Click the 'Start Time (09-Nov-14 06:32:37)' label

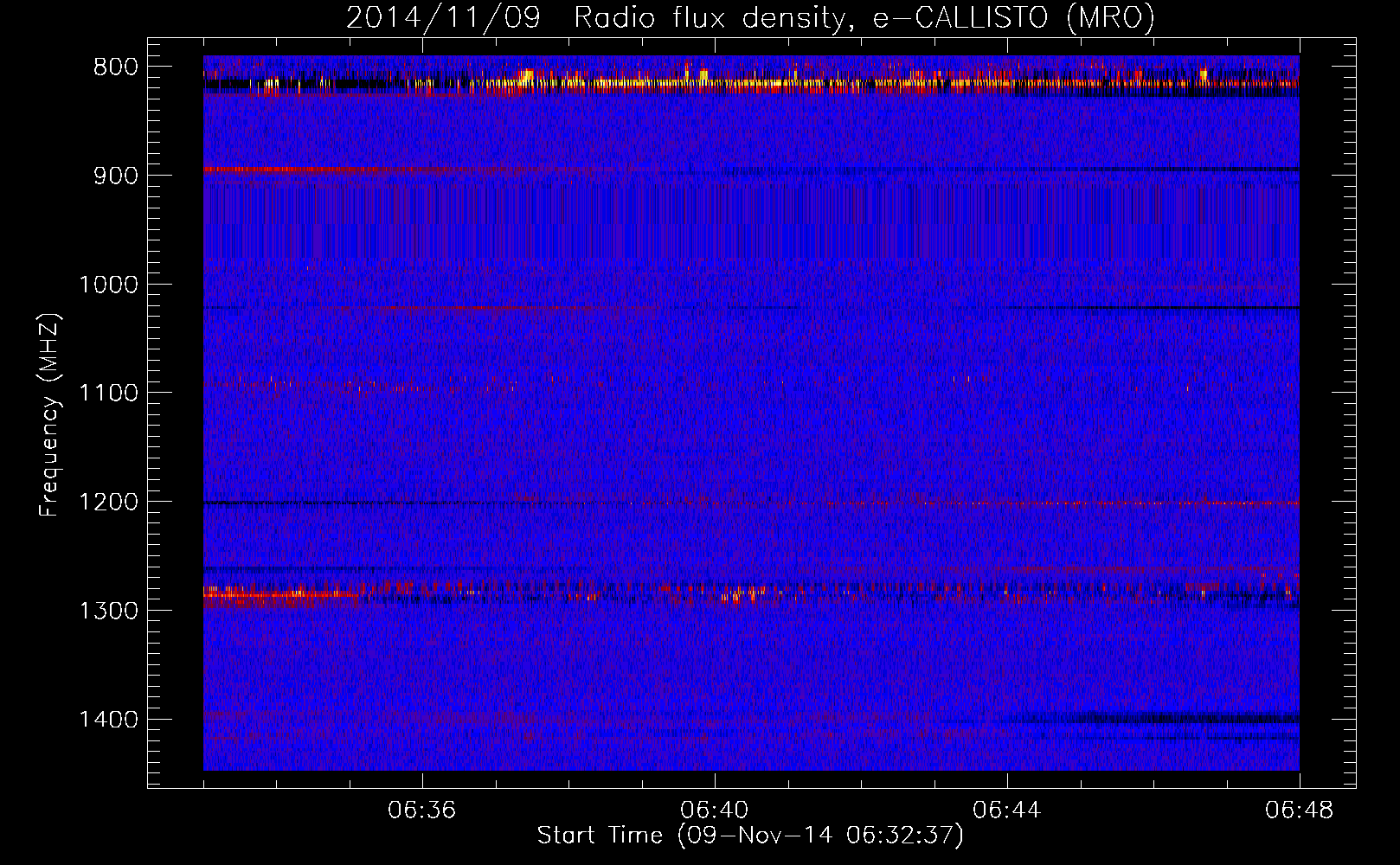750,836
